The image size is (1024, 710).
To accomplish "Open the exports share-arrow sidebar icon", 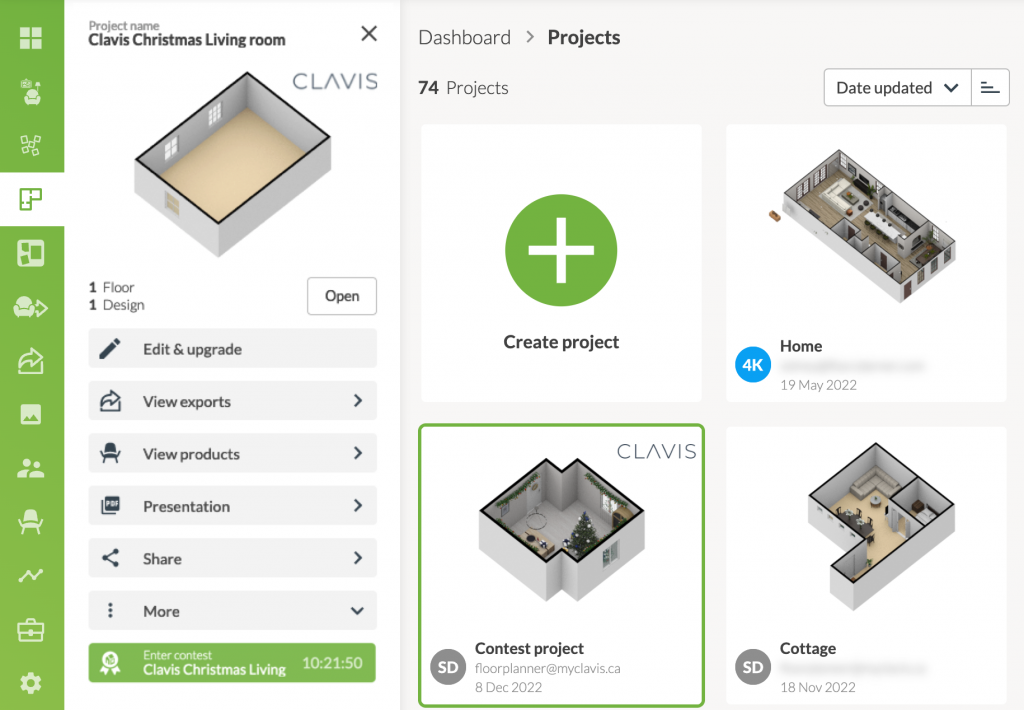I will click(31, 361).
